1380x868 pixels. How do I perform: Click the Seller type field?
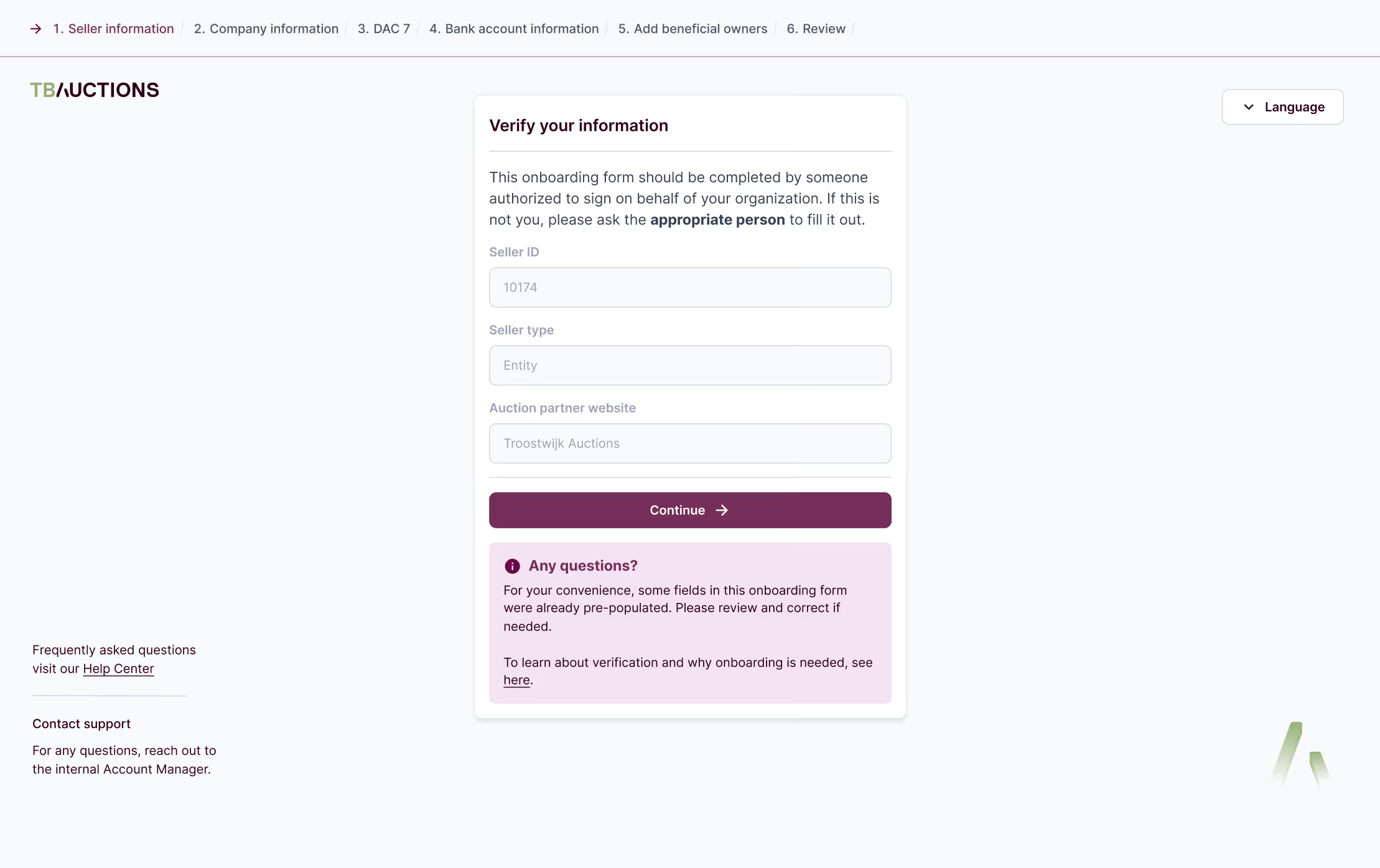click(690, 365)
